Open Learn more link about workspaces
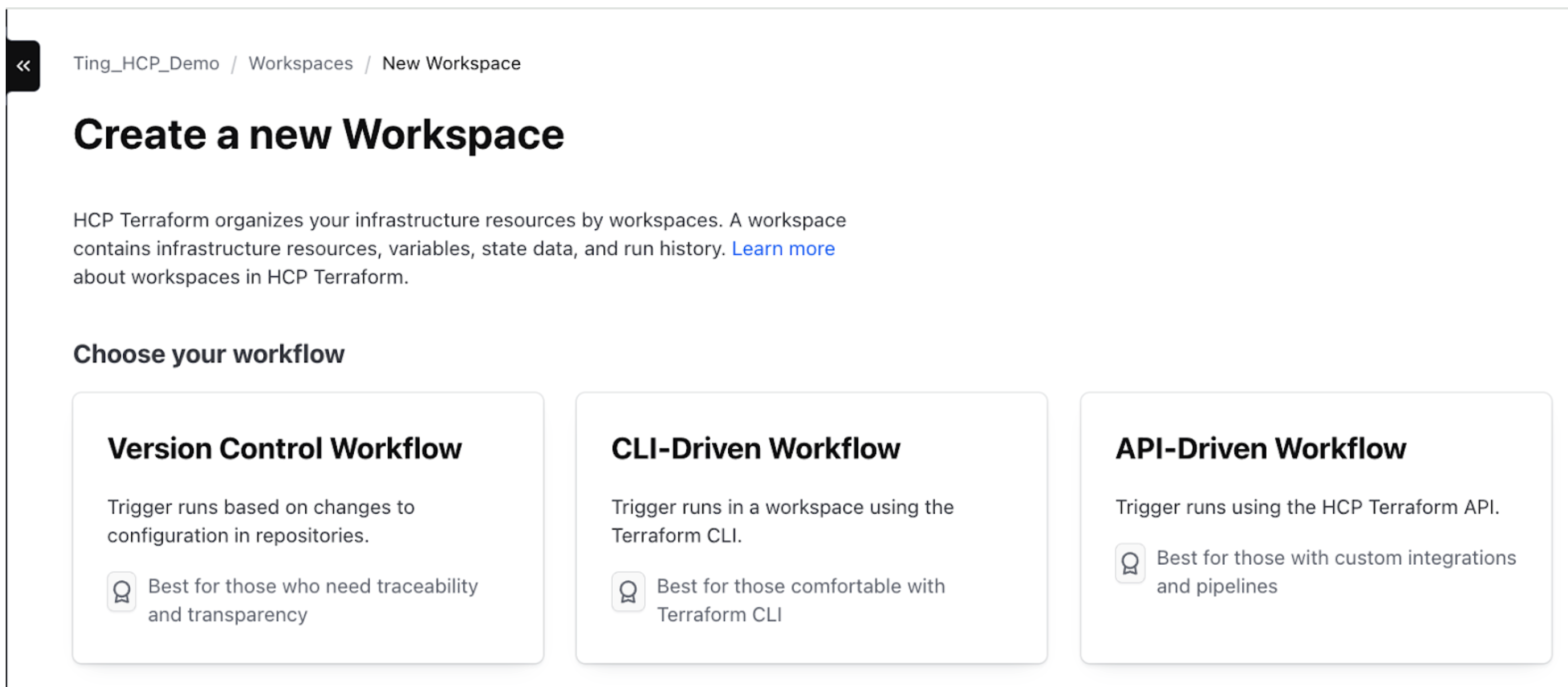 click(x=783, y=249)
